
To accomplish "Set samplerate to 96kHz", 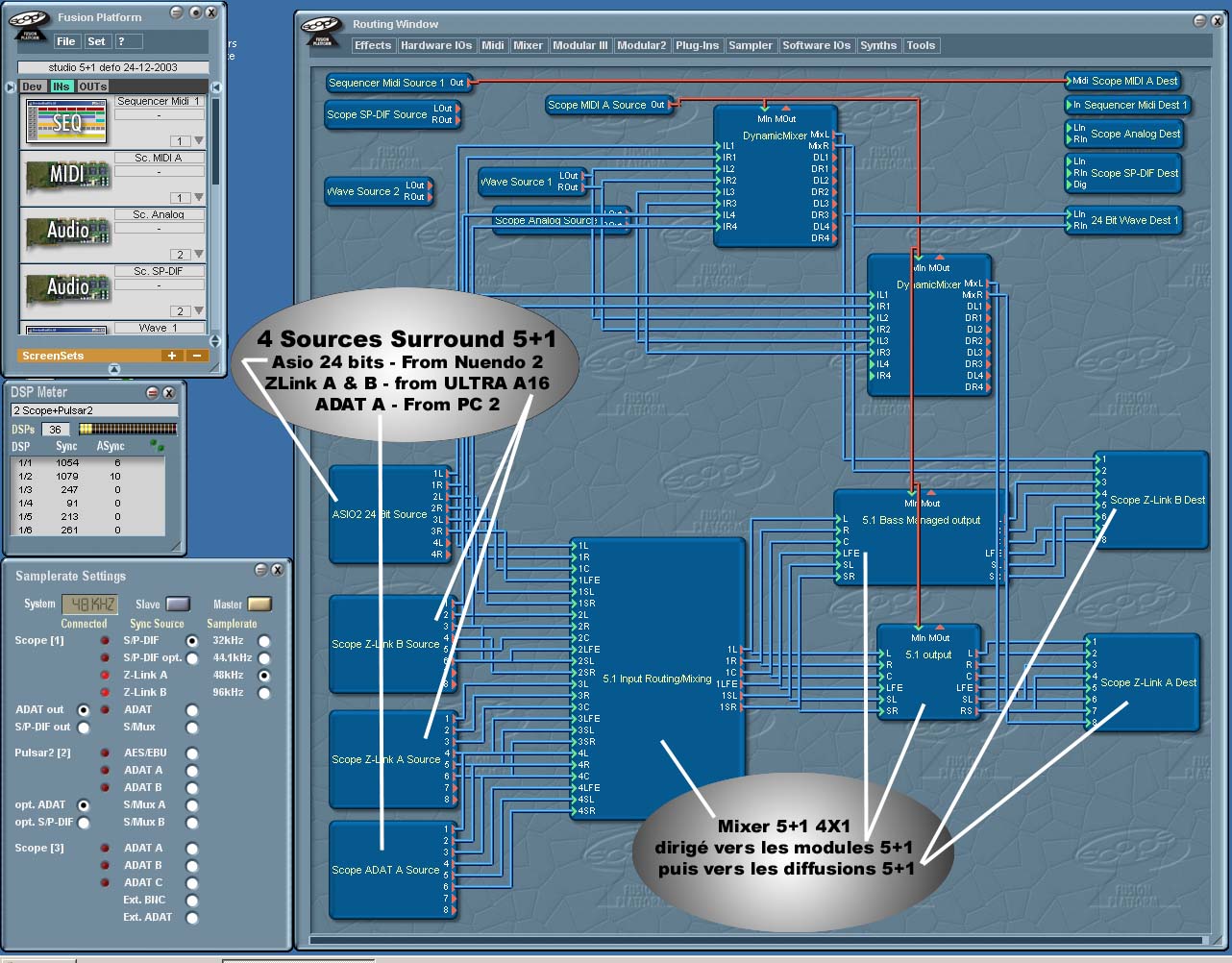I will click(x=264, y=693).
